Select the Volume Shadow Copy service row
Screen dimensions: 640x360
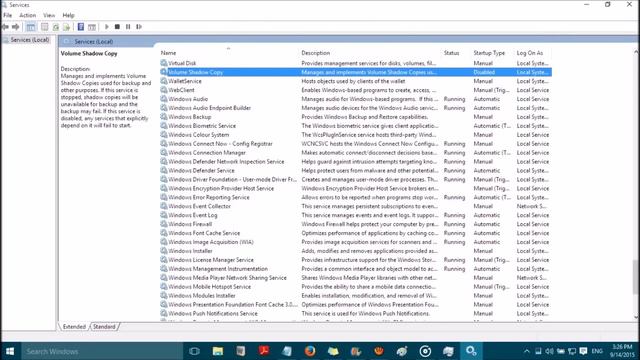(x=355, y=72)
